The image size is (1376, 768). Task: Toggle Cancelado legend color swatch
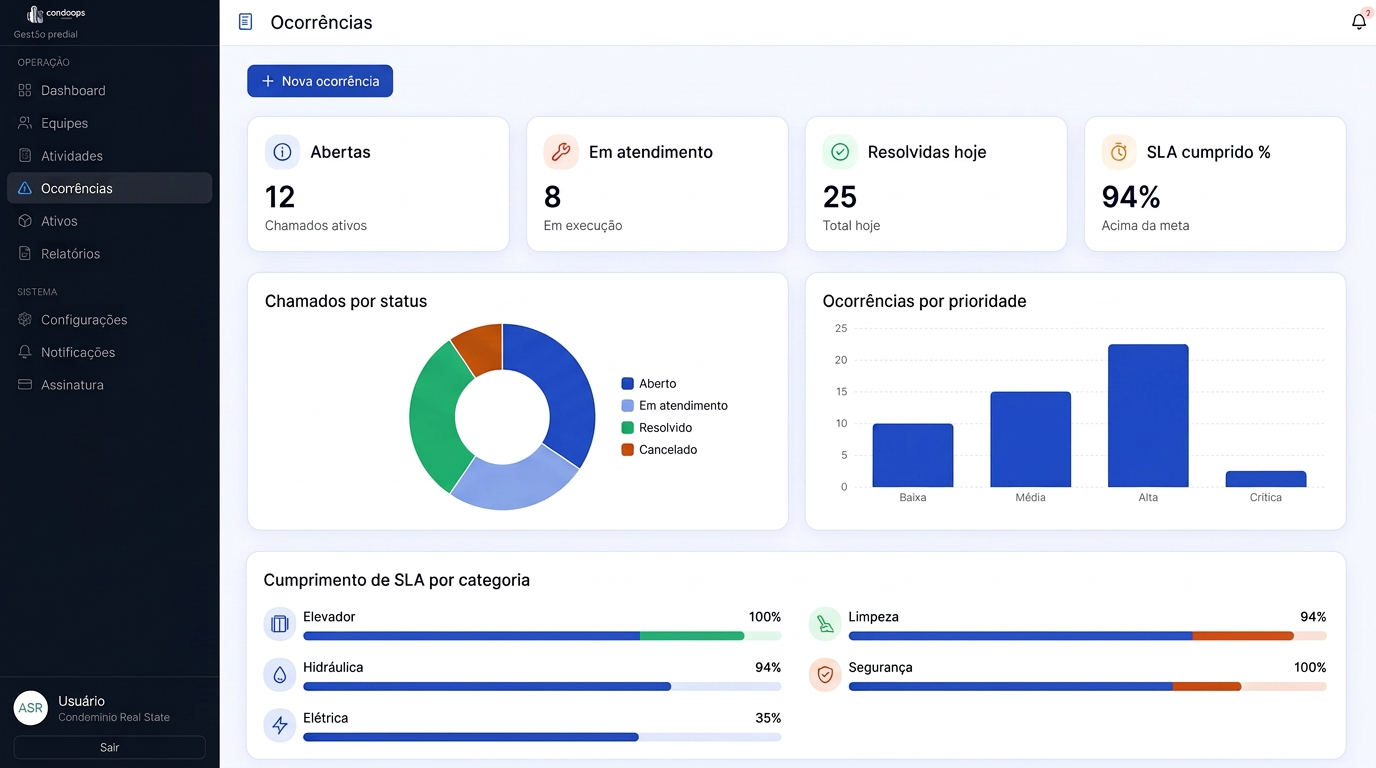point(628,450)
